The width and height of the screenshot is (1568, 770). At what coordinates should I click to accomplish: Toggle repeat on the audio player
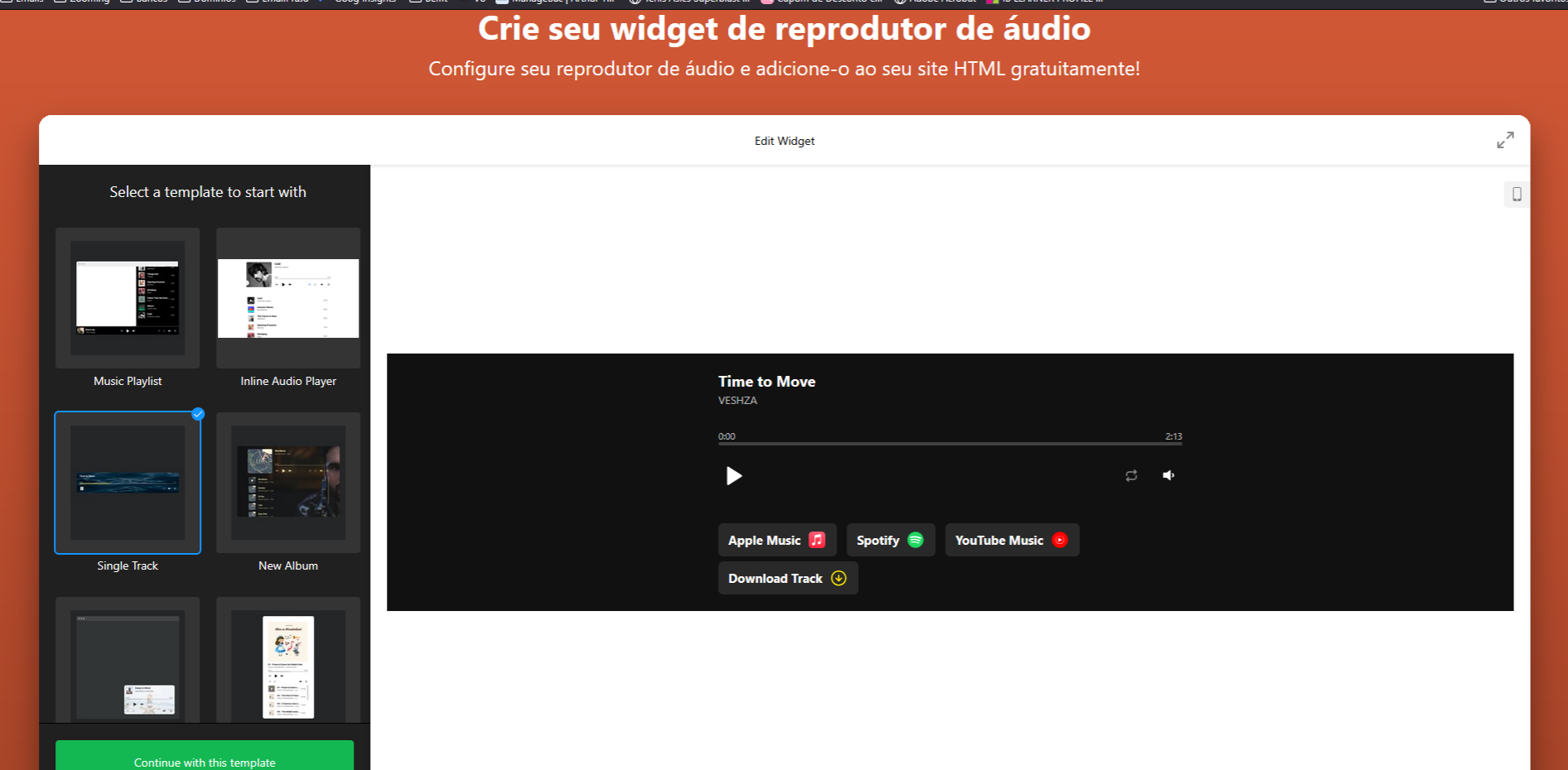[x=1131, y=475]
